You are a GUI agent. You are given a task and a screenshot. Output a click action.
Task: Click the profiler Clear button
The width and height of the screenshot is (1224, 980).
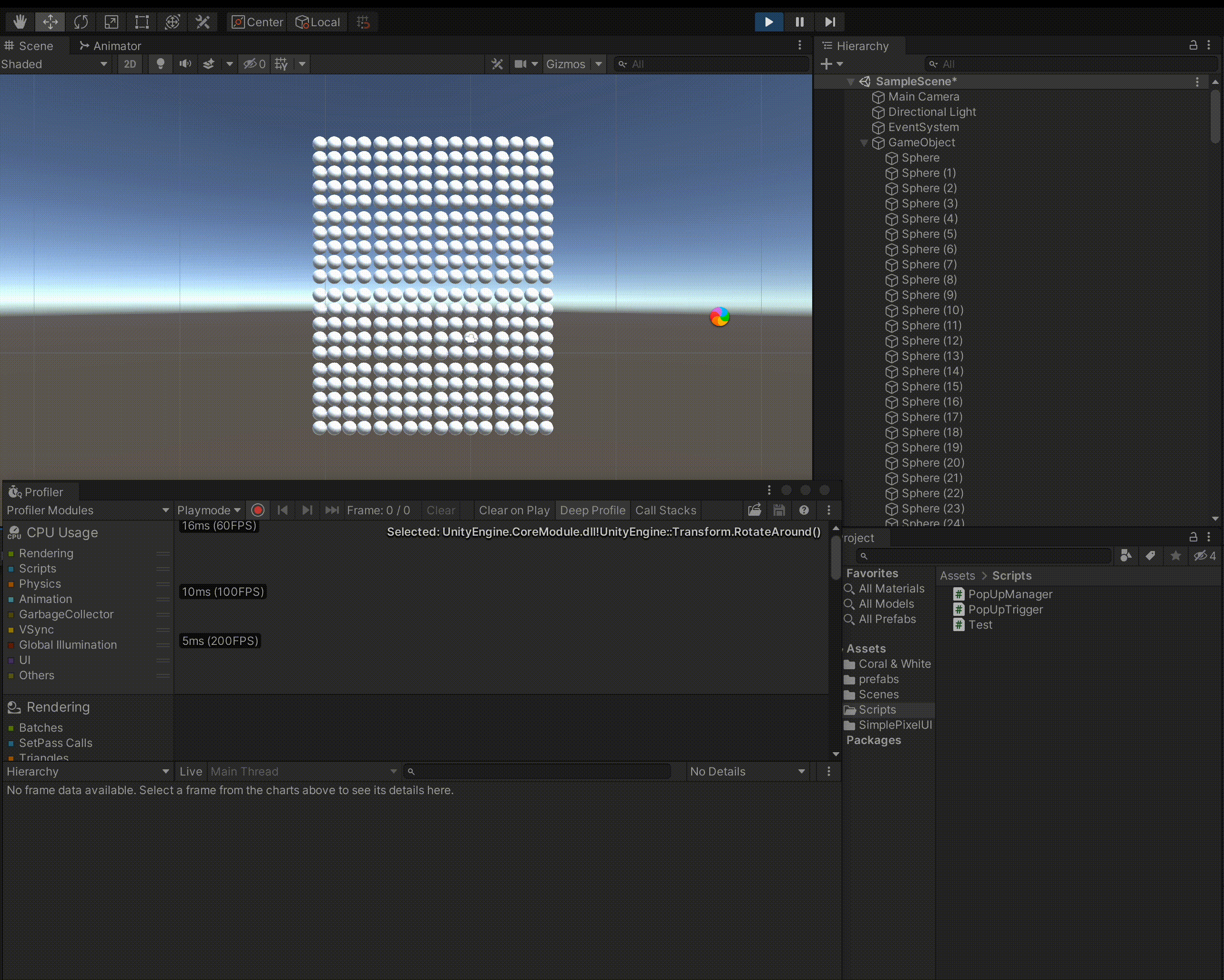(441, 510)
